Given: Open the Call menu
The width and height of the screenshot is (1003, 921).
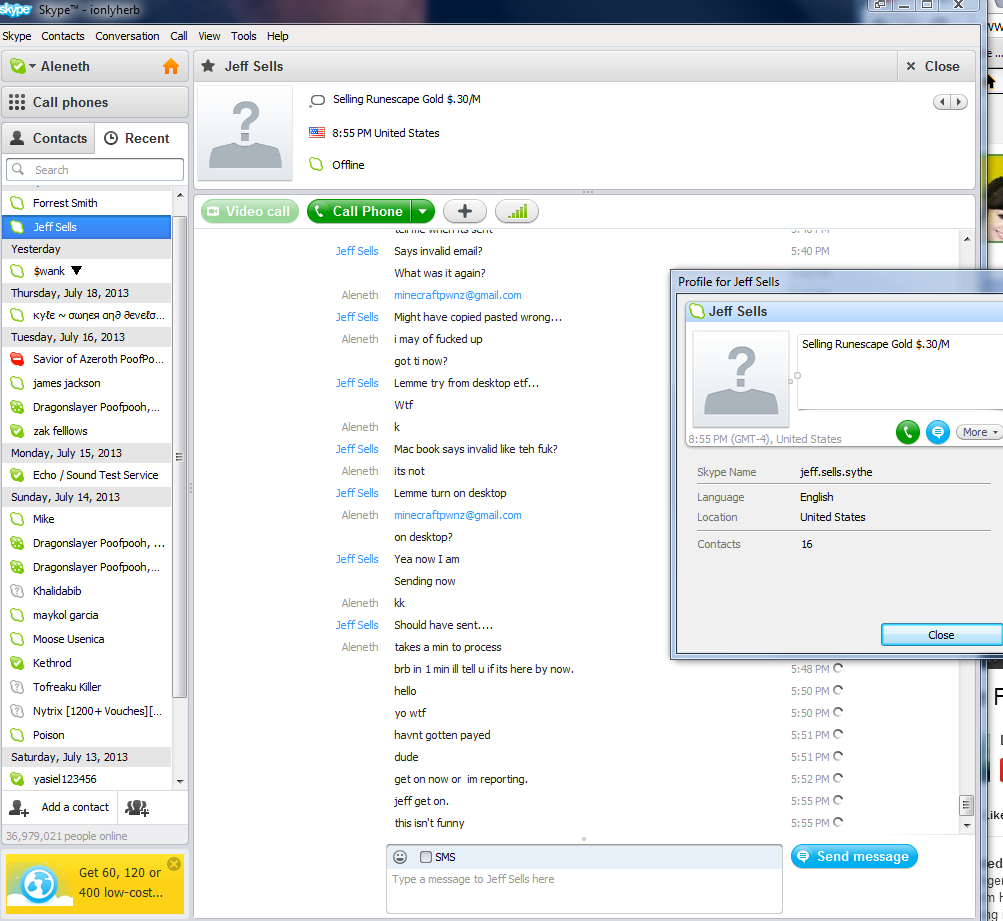Looking at the screenshot, I should coord(178,36).
